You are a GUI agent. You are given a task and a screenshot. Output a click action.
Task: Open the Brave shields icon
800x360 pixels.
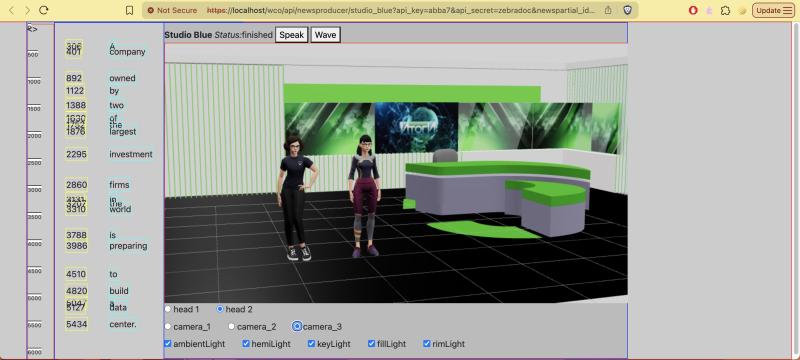(628, 10)
